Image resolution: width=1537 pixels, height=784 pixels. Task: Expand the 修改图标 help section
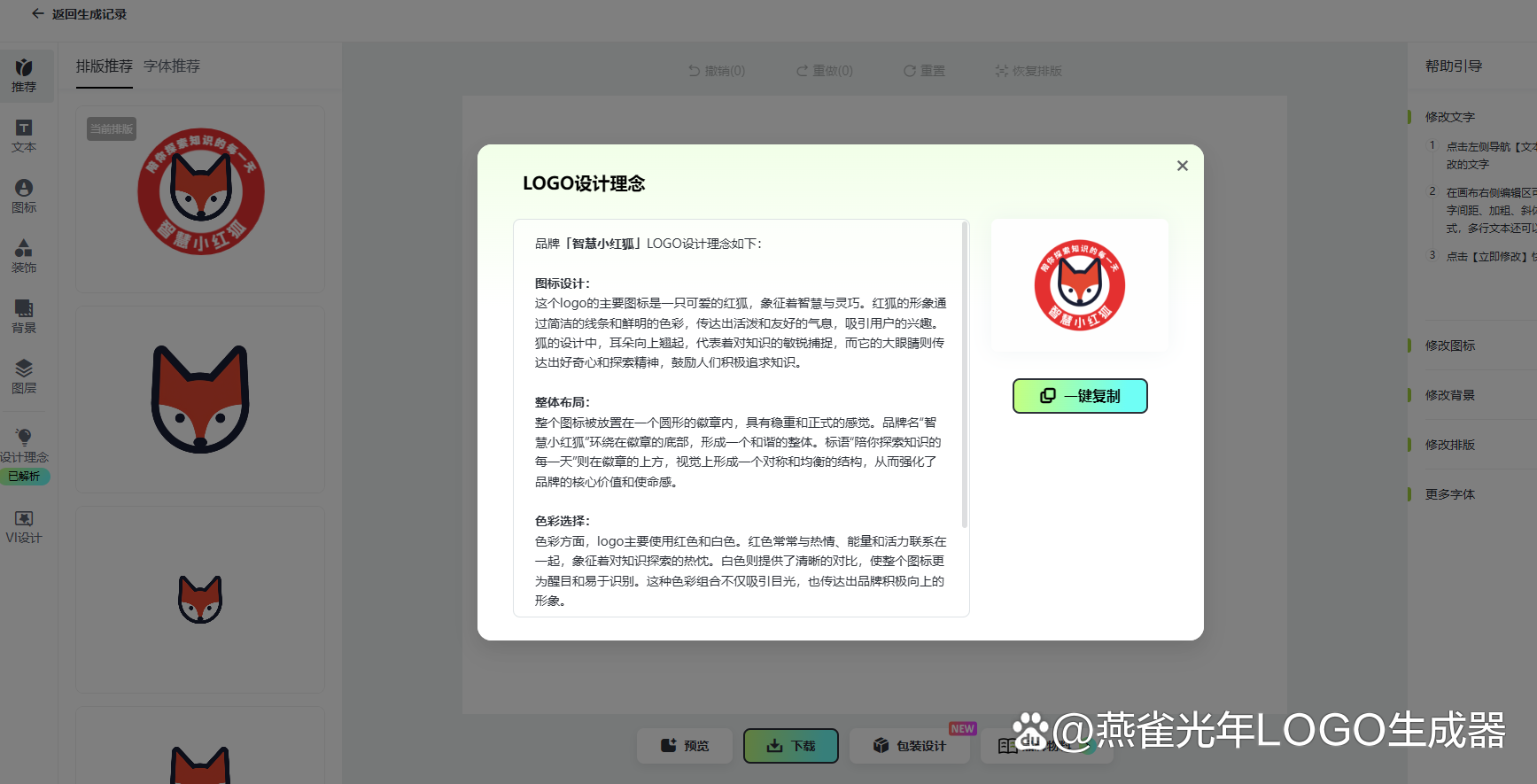[1450, 345]
